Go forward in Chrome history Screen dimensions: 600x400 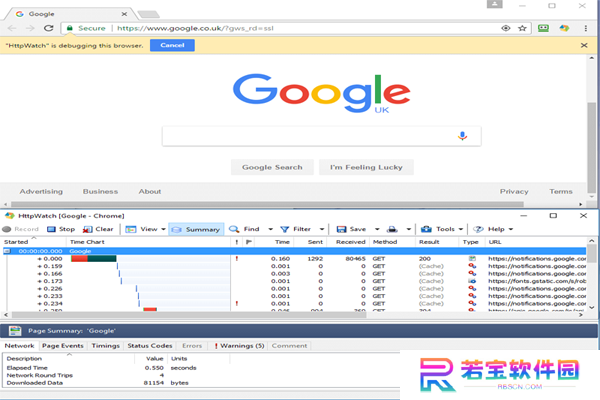pyautogui.click(x=30, y=28)
